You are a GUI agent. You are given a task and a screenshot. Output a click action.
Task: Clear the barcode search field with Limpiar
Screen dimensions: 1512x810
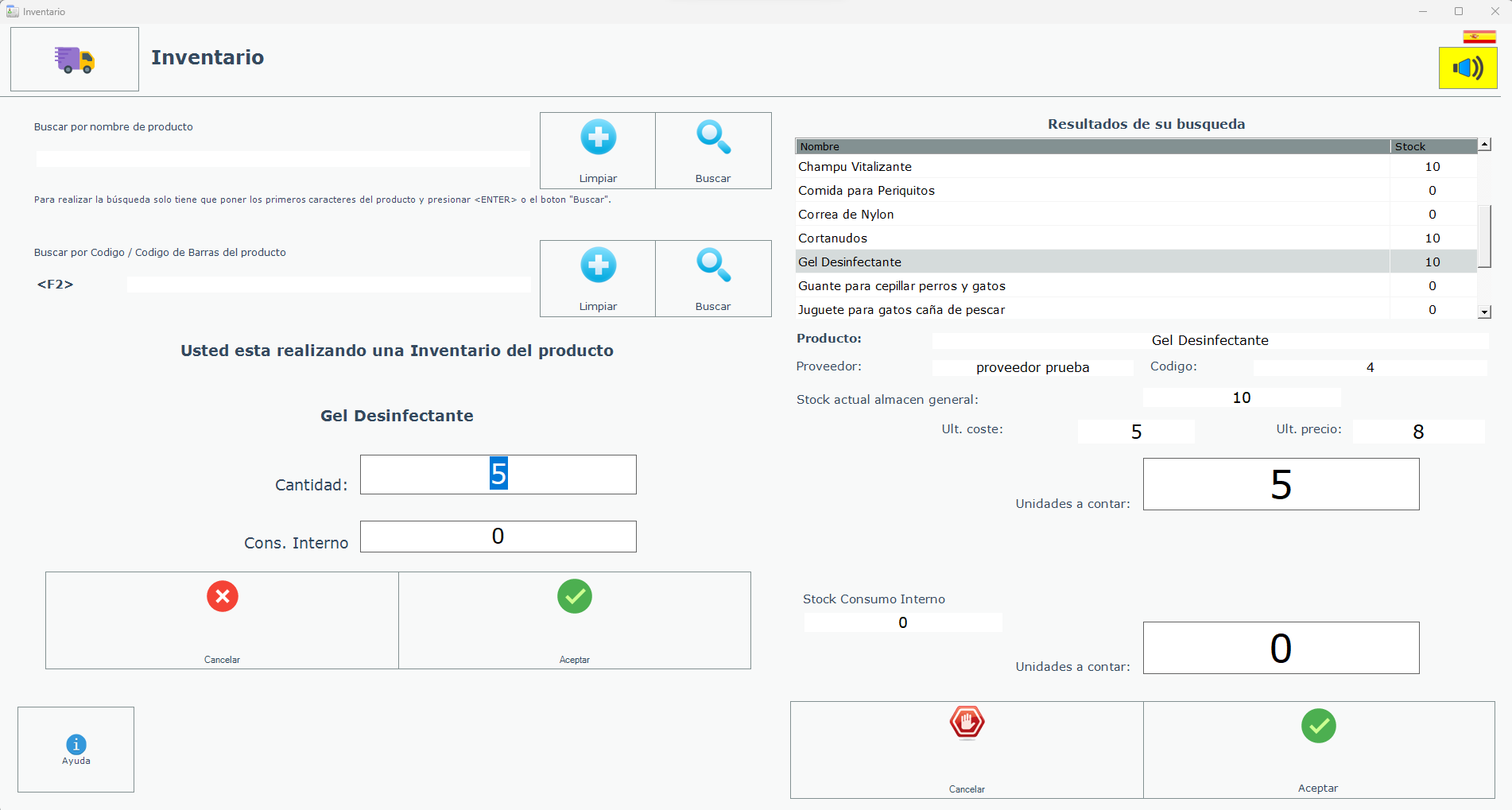tap(598, 278)
